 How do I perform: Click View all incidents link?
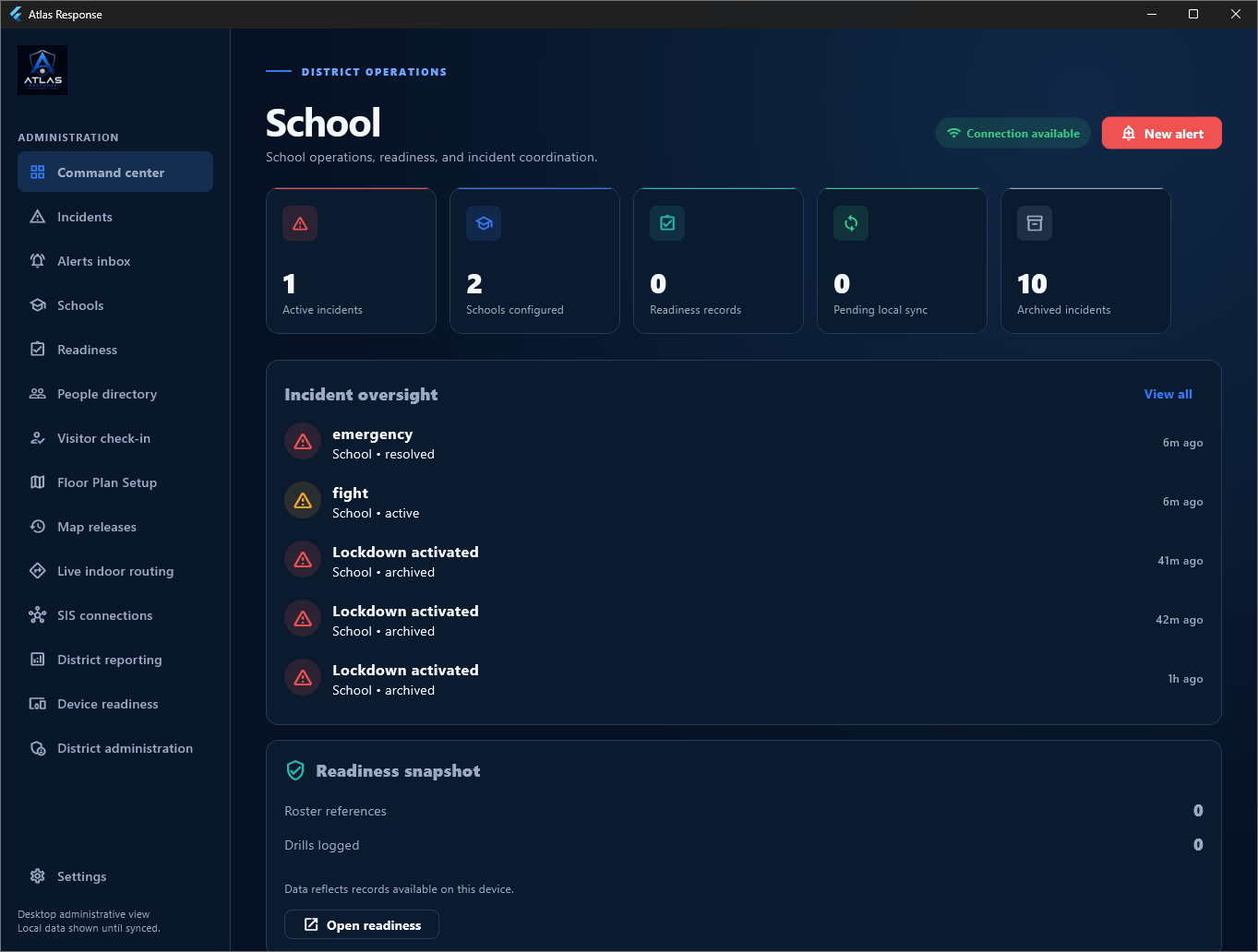click(1168, 394)
